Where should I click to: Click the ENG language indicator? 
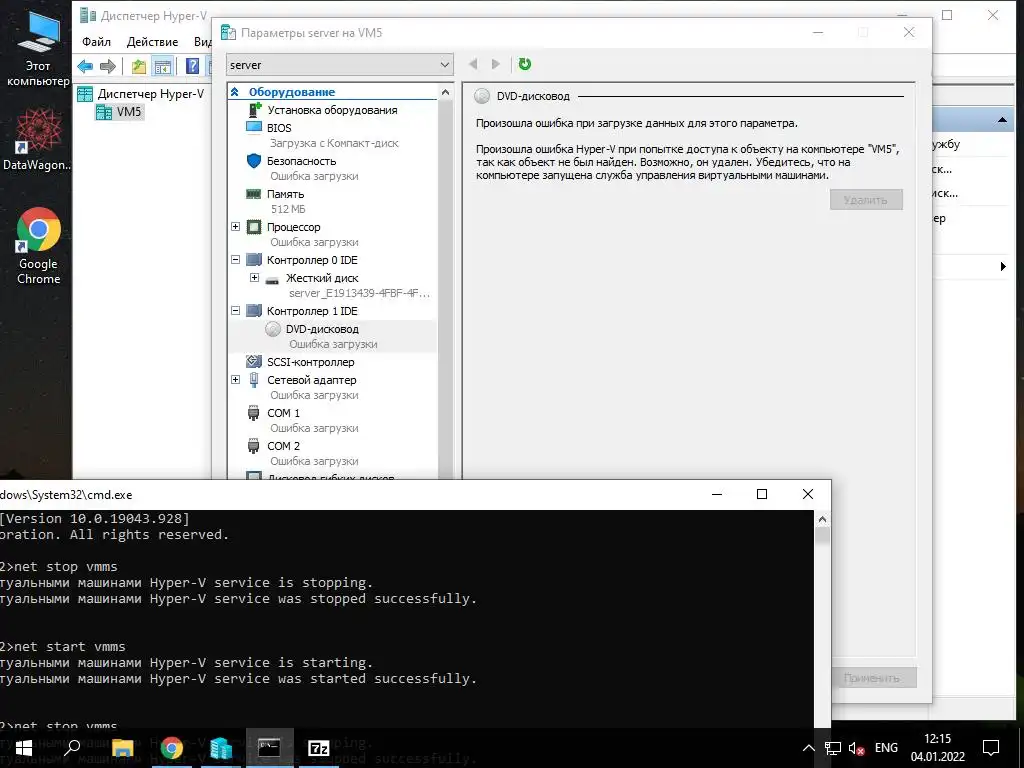click(886, 748)
